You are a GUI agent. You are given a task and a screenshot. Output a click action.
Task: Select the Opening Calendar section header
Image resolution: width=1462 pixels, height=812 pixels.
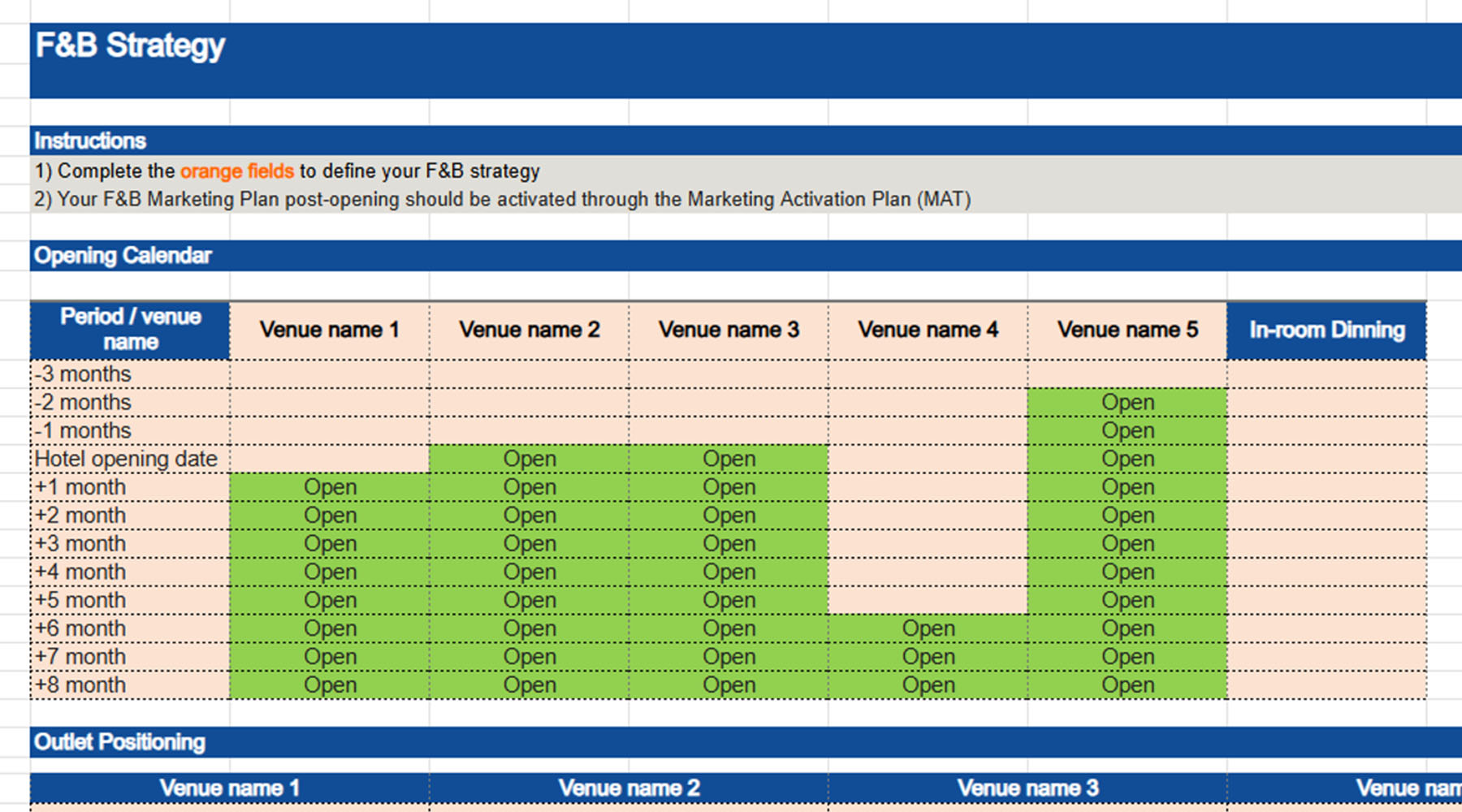click(123, 256)
